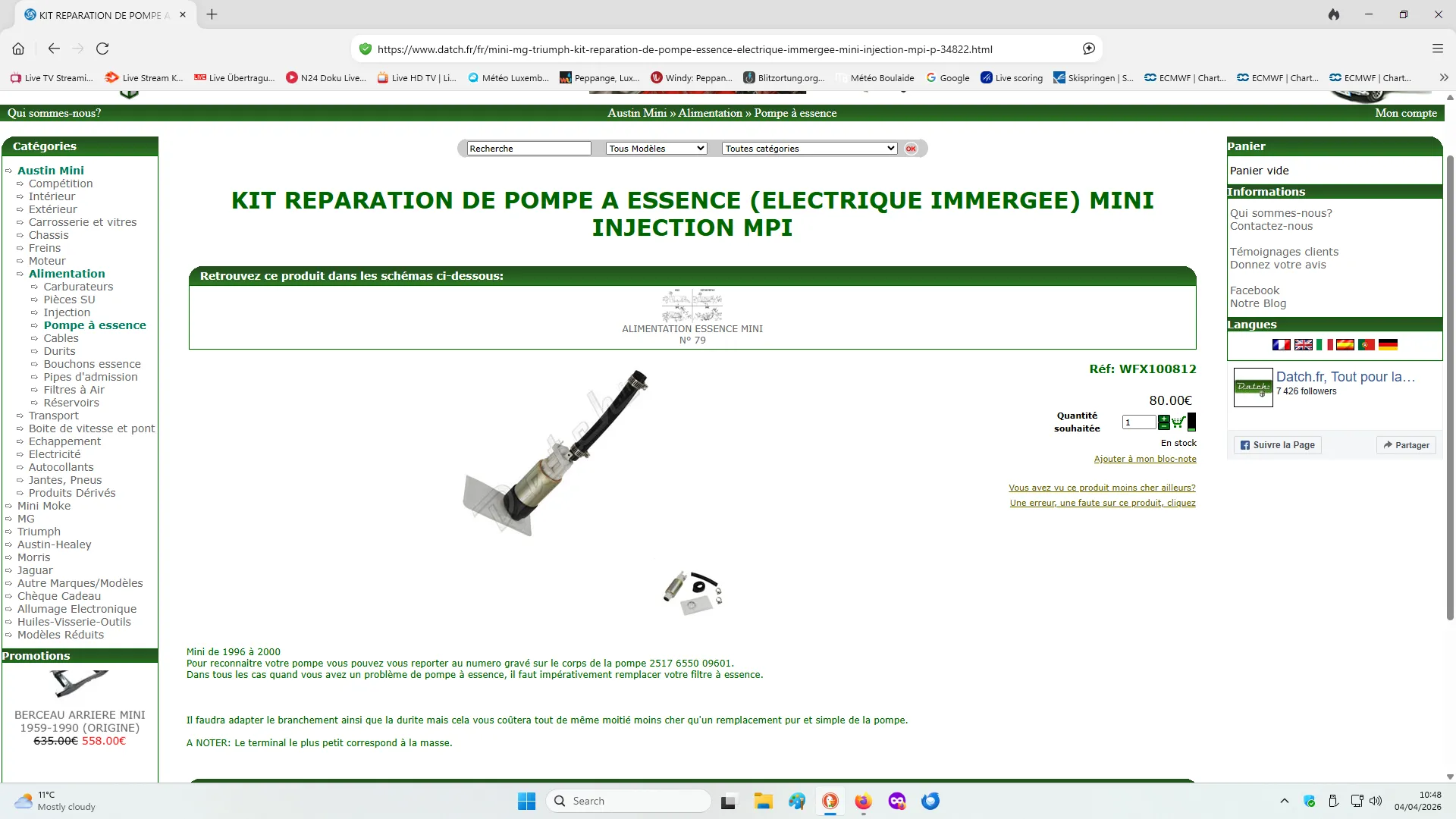Open the Carburateurs category
Viewport: 1456px width, 819px height.
click(x=78, y=287)
